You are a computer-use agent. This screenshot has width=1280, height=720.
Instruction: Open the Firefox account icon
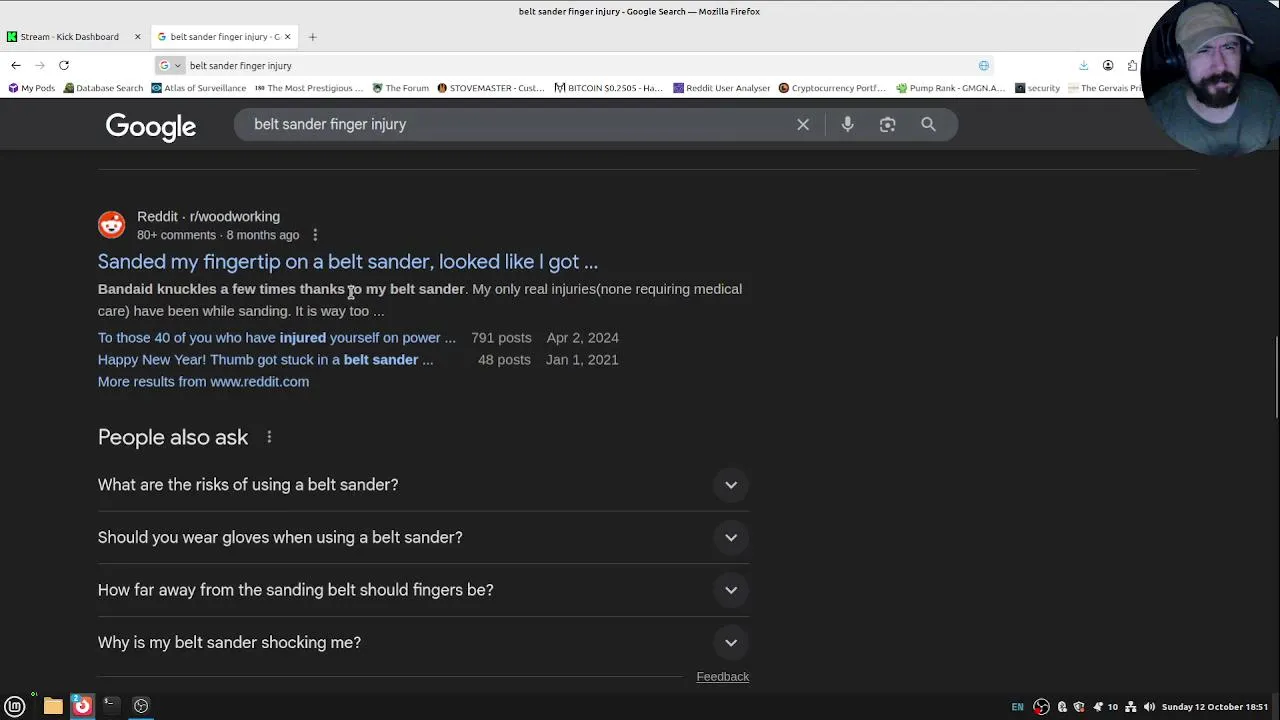[x=1108, y=65]
